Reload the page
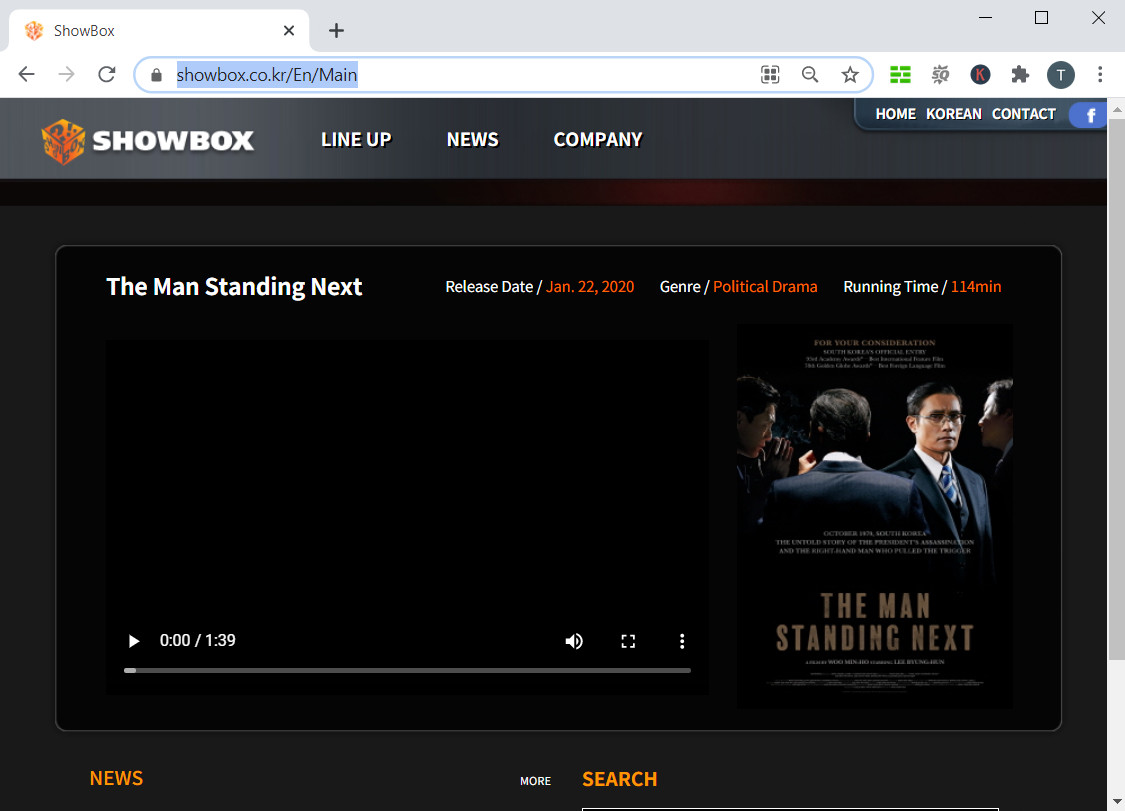Screen dimensions: 1125x811 (107, 74)
